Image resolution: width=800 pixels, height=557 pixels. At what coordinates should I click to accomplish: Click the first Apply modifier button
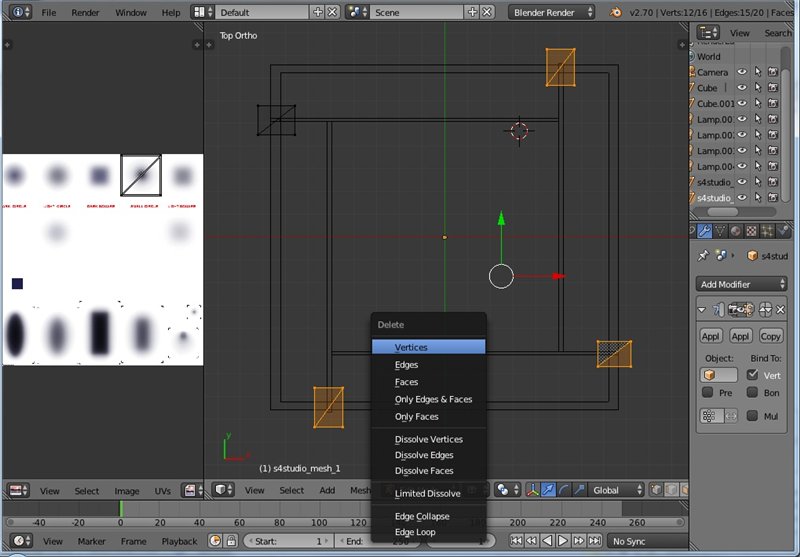point(710,336)
